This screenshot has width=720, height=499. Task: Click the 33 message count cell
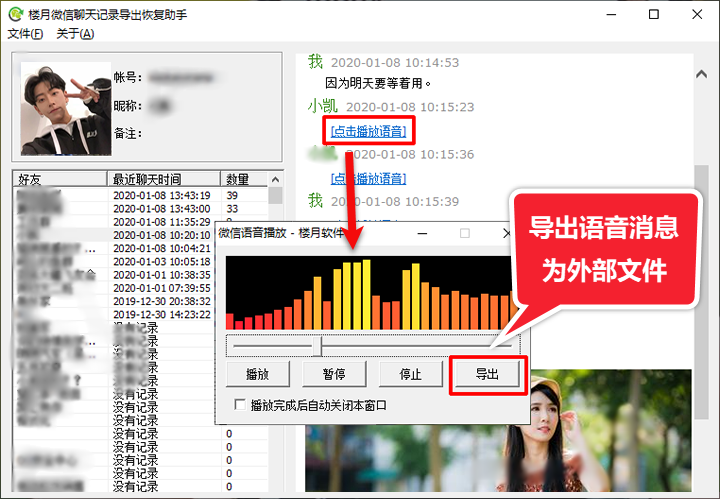tap(232, 209)
